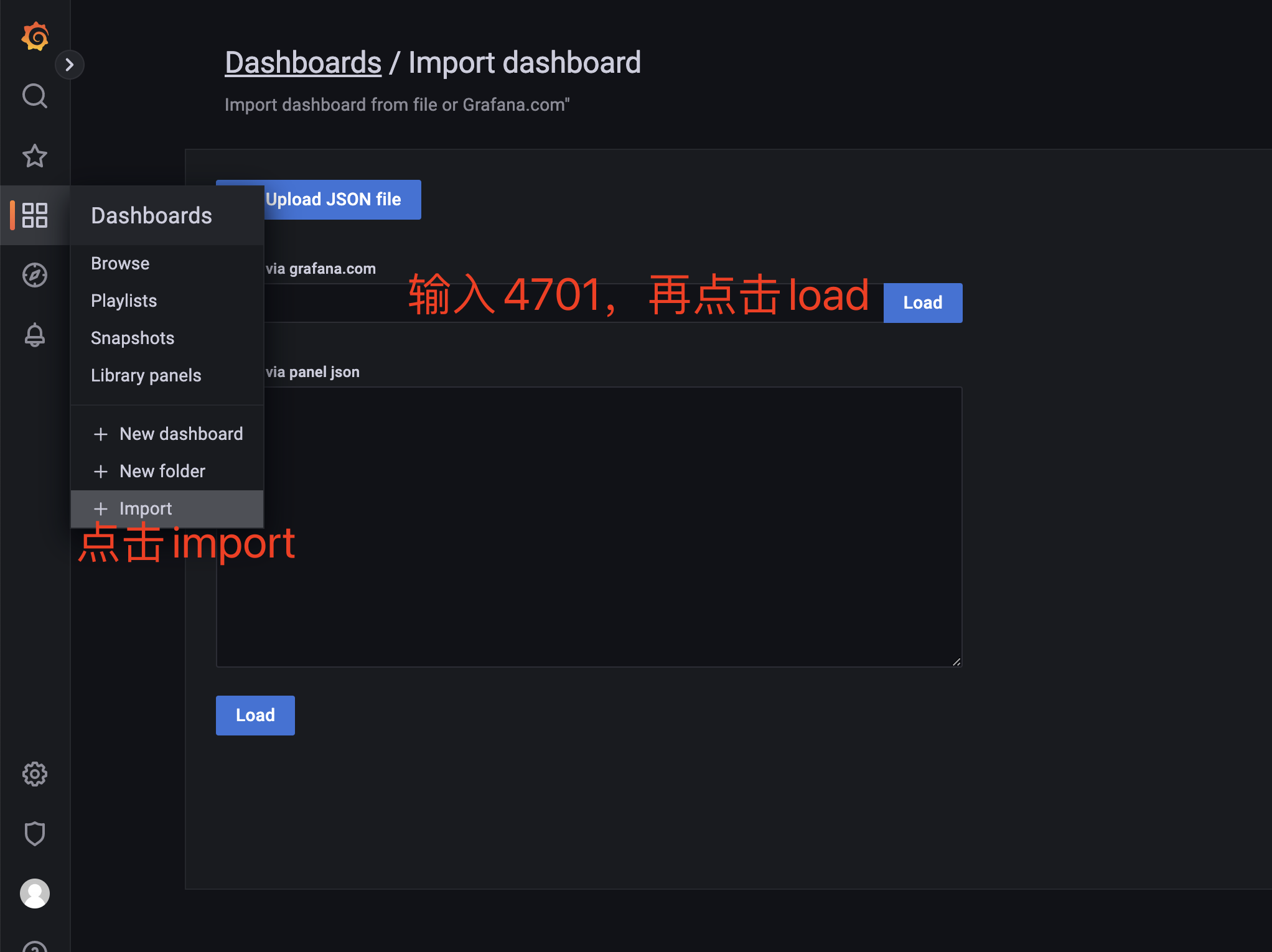Click the user profile avatar

coord(35,894)
